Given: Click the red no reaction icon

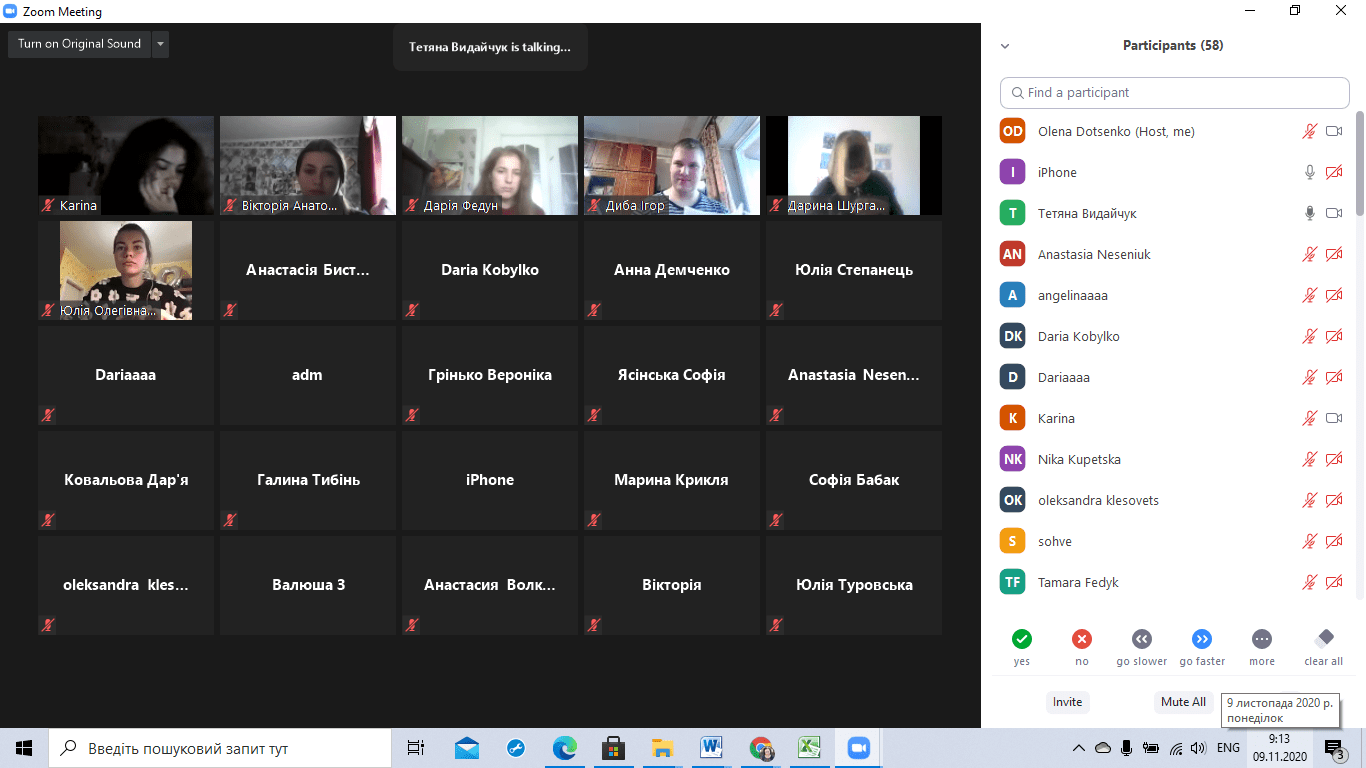Looking at the screenshot, I should coord(1081,639).
